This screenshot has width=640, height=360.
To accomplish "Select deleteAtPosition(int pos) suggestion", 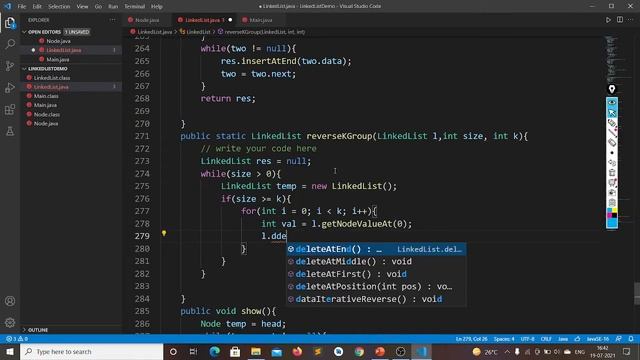I will point(376,287).
